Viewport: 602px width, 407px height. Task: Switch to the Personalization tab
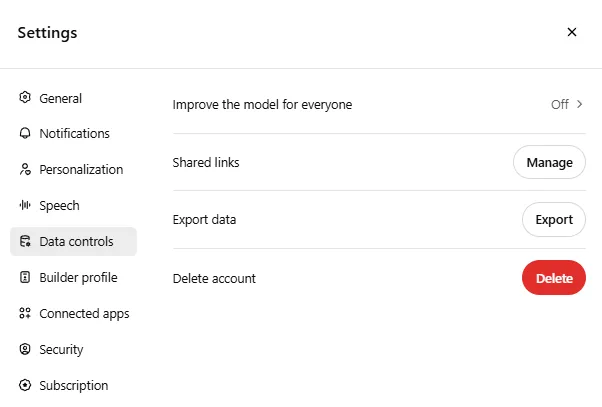click(73, 169)
